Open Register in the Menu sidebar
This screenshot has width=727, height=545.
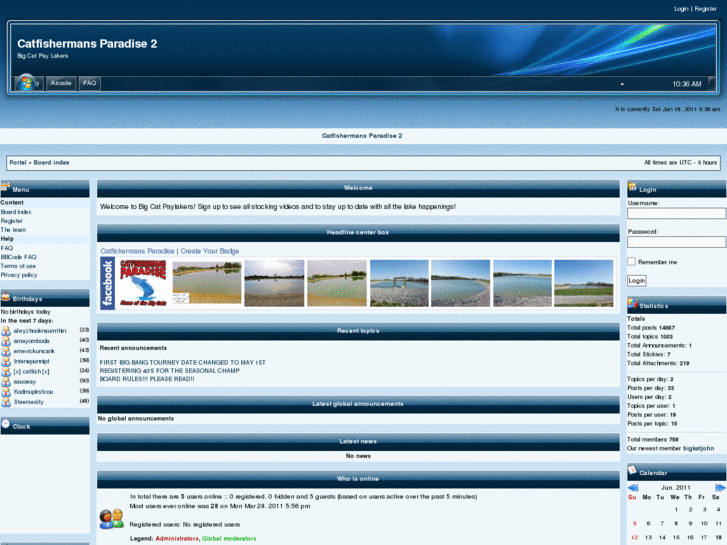click(12, 221)
